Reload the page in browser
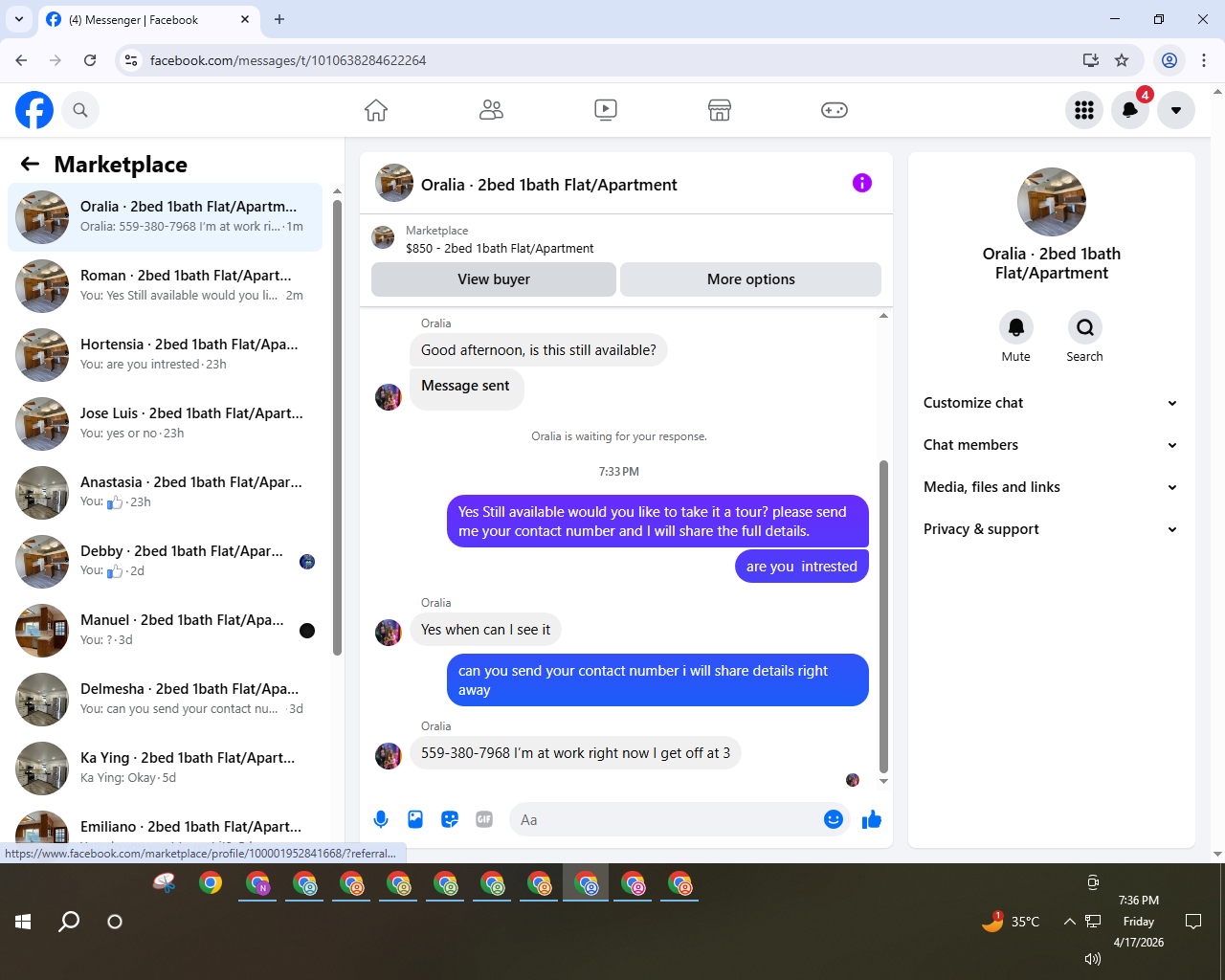The height and width of the screenshot is (980, 1225). coord(90,60)
